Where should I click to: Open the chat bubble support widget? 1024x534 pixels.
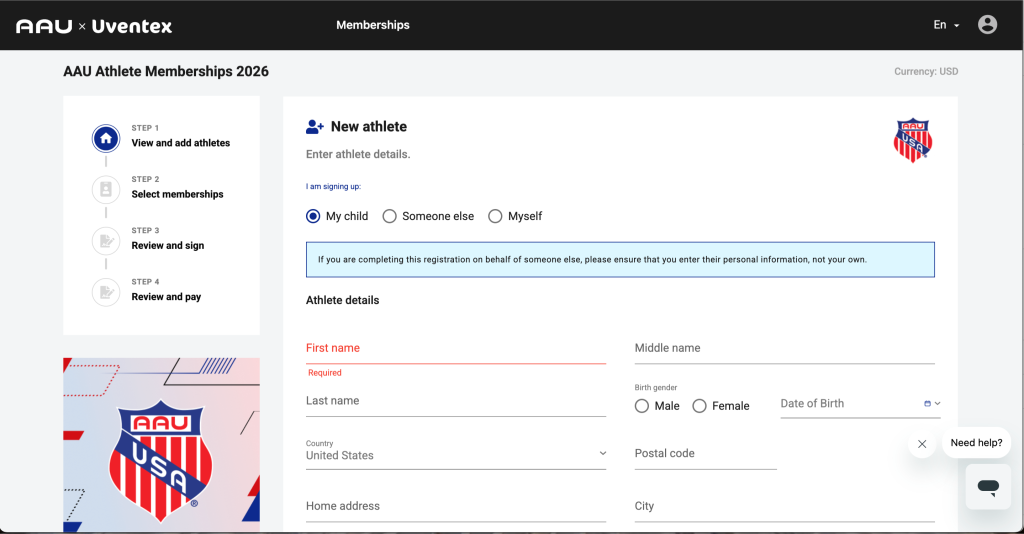988,487
